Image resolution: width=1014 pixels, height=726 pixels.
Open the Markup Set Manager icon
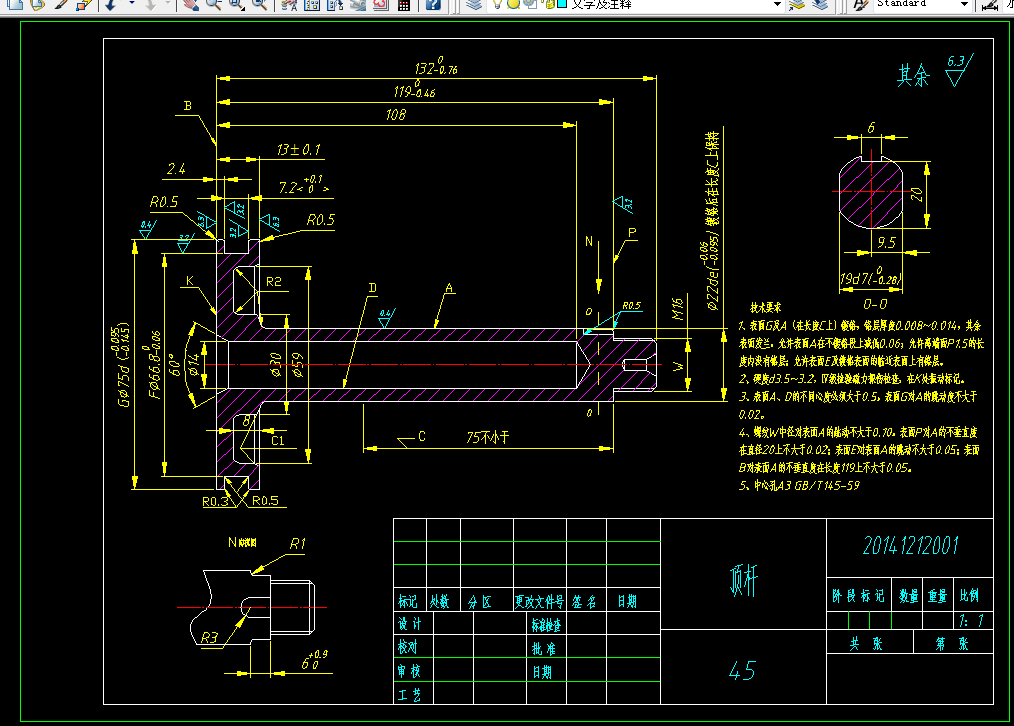click(x=381, y=4)
